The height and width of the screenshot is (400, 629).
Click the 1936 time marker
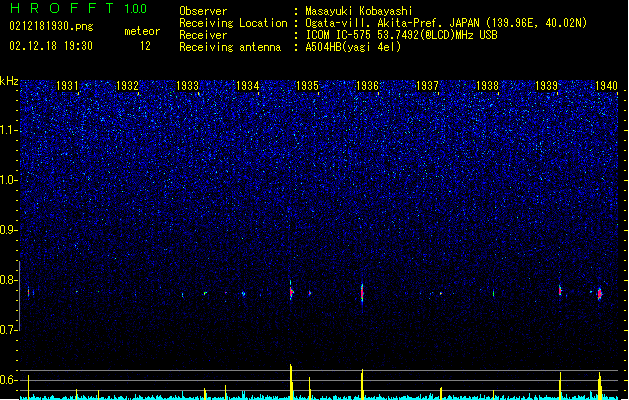point(367,85)
